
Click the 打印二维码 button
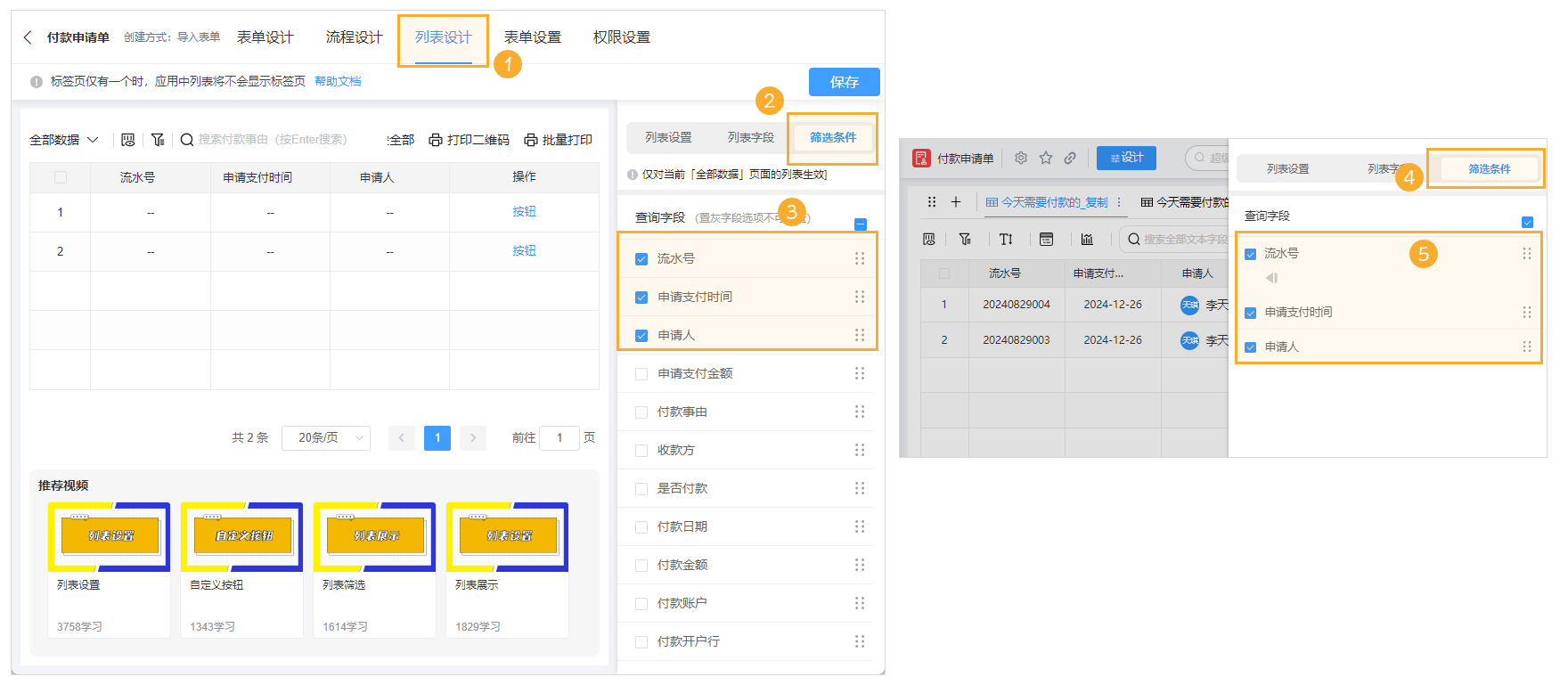pos(470,140)
